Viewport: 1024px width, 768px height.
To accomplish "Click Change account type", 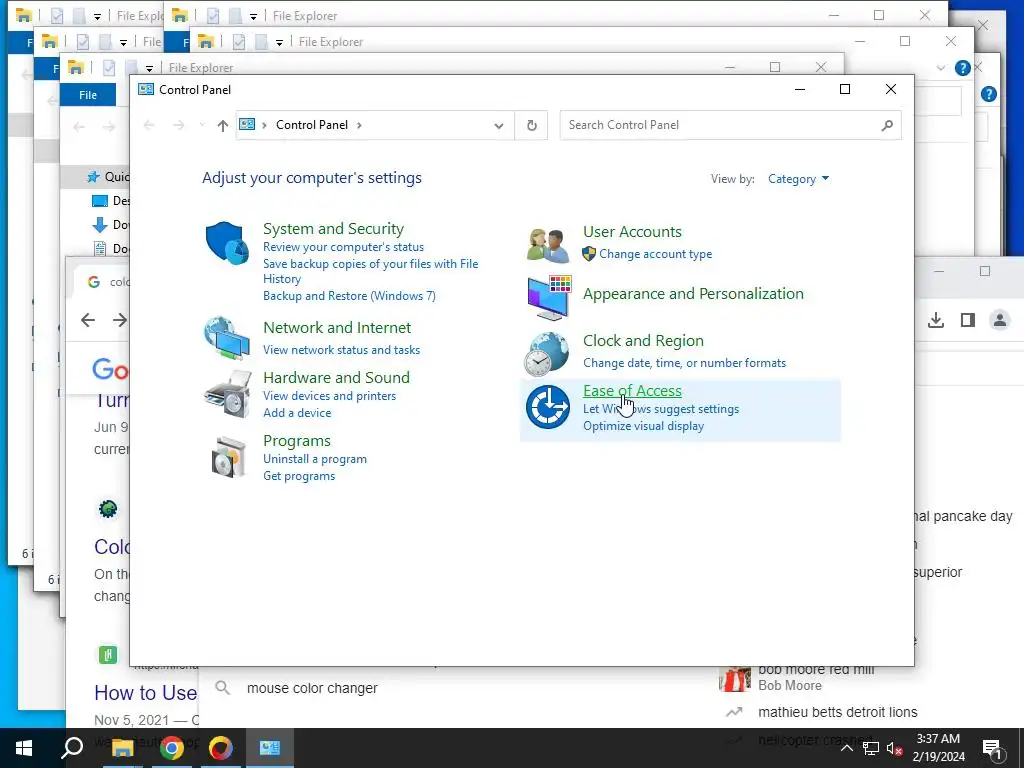I will click(656, 254).
